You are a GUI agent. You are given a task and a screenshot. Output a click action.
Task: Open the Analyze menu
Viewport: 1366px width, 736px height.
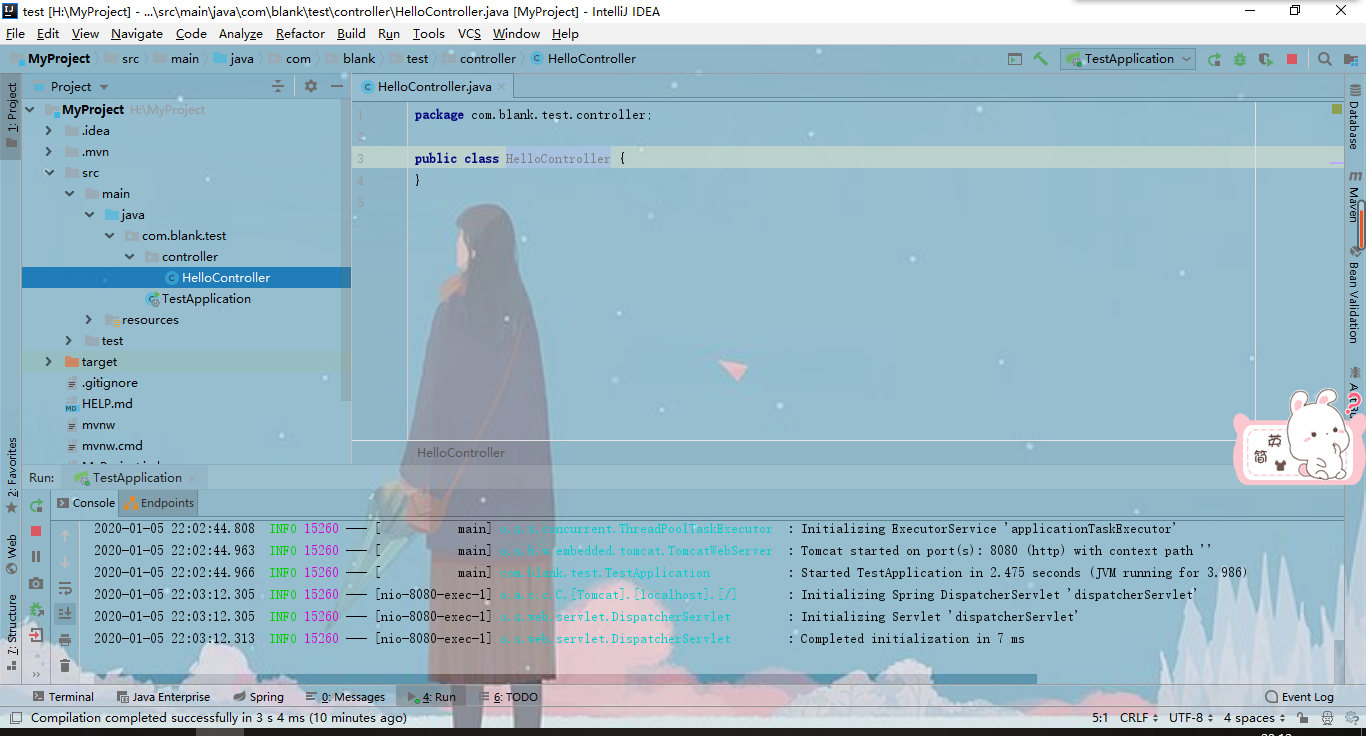point(240,33)
